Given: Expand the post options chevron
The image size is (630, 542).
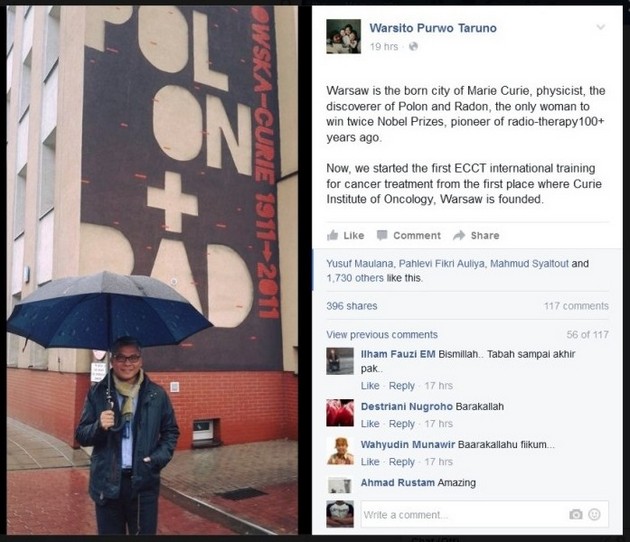Looking at the screenshot, I should pyautogui.click(x=601, y=27).
